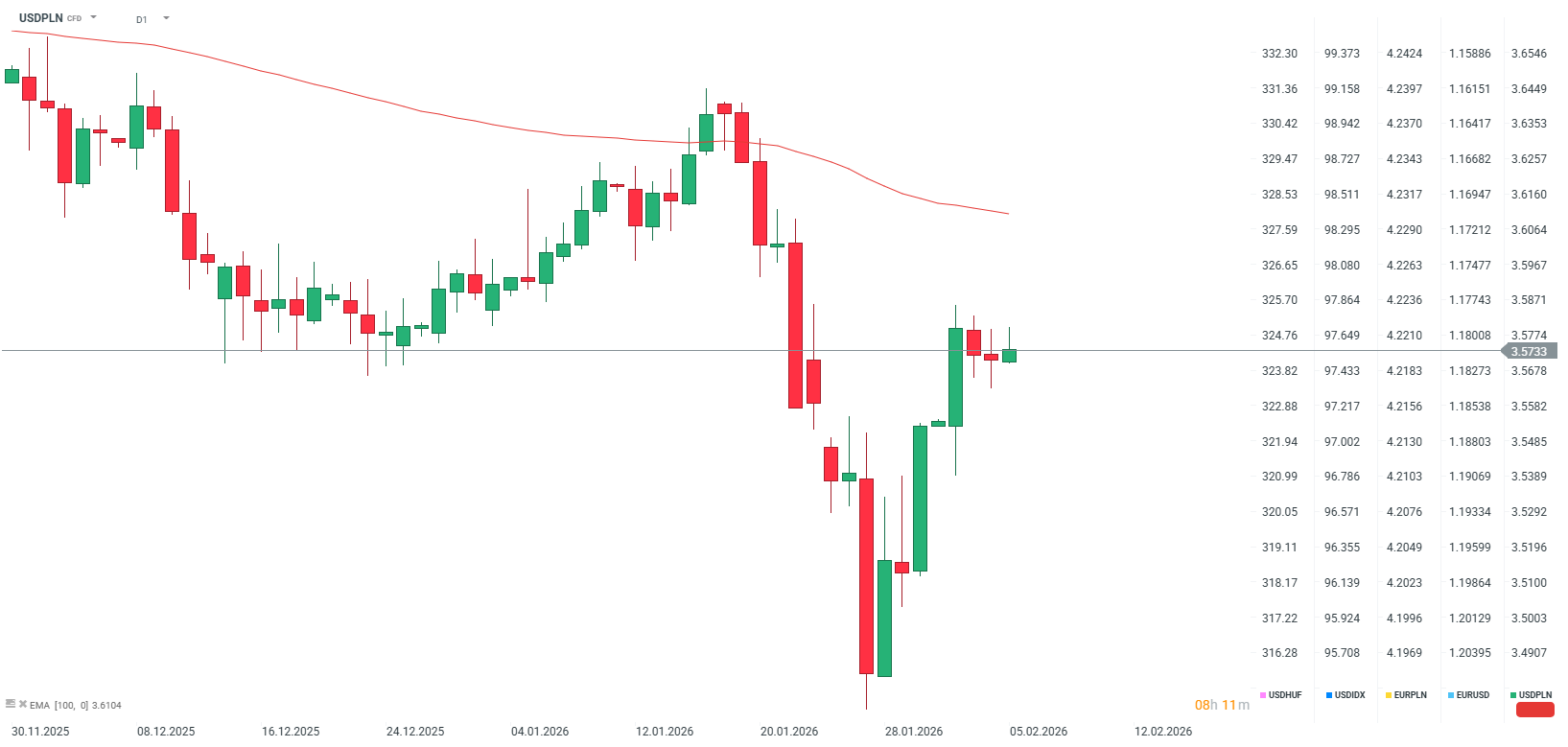Image resolution: width=1568 pixels, height=747 pixels.
Task: Open EMA indicator settings icon
Action: 11,704
